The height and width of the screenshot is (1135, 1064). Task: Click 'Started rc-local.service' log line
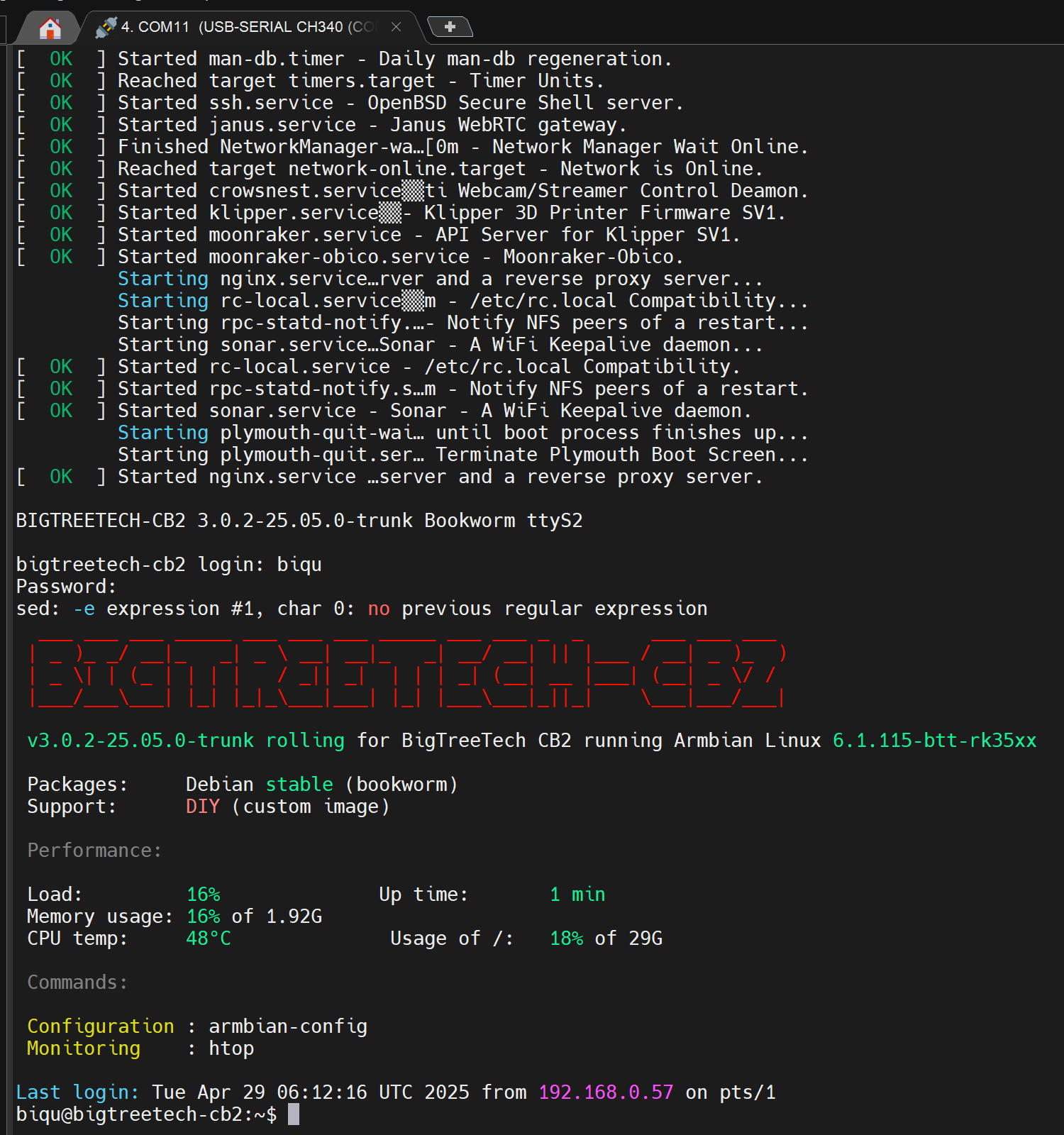[379, 367]
